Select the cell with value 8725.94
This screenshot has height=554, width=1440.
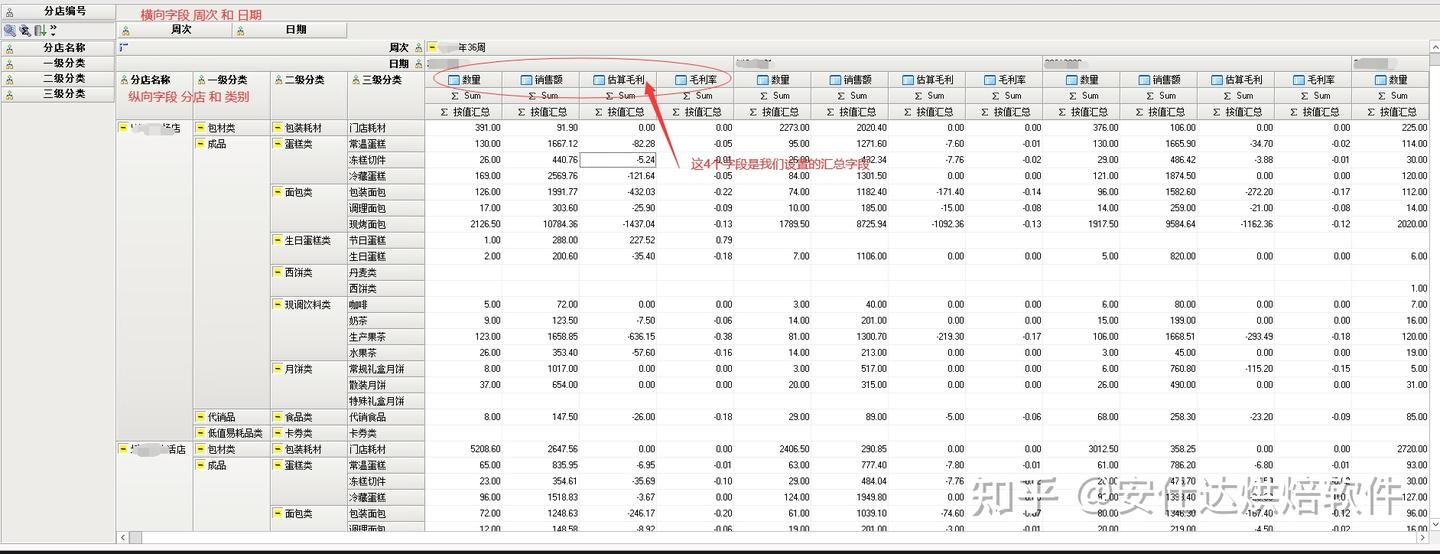click(x=849, y=224)
